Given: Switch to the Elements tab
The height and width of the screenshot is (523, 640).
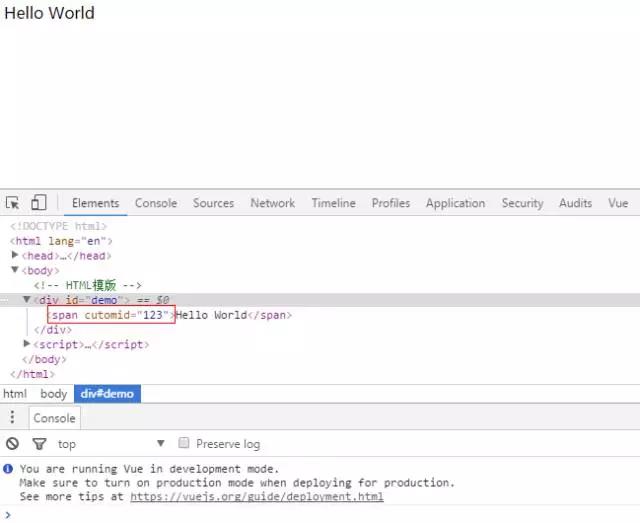Looking at the screenshot, I should pos(96,203).
